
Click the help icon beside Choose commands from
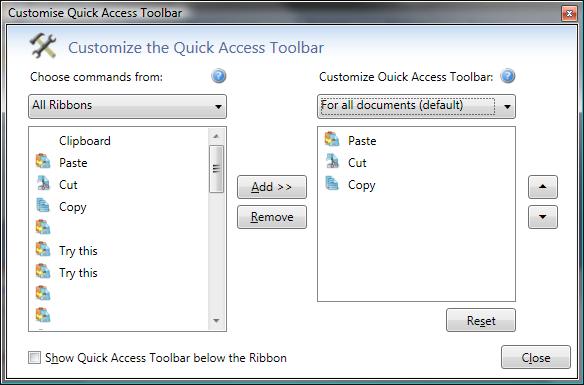[219, 76]
